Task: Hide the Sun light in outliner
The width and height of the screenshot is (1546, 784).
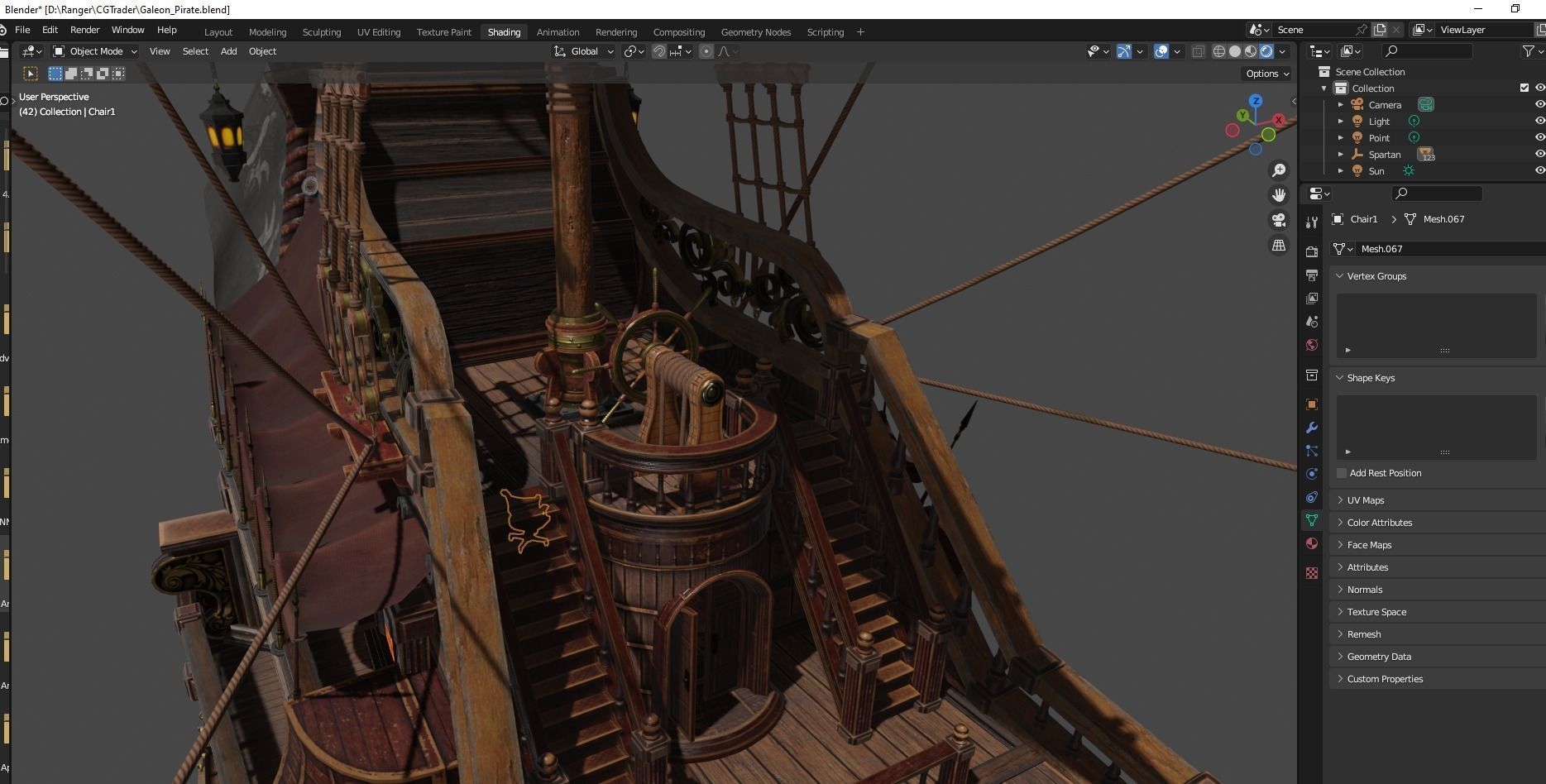Action: (1539, 170)
